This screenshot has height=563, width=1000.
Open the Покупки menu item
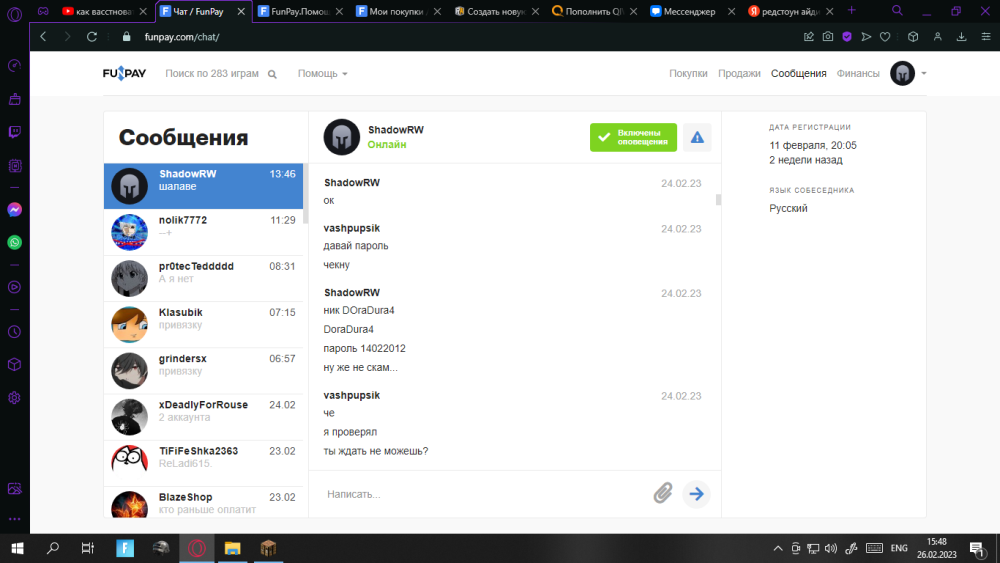(688, 73)
